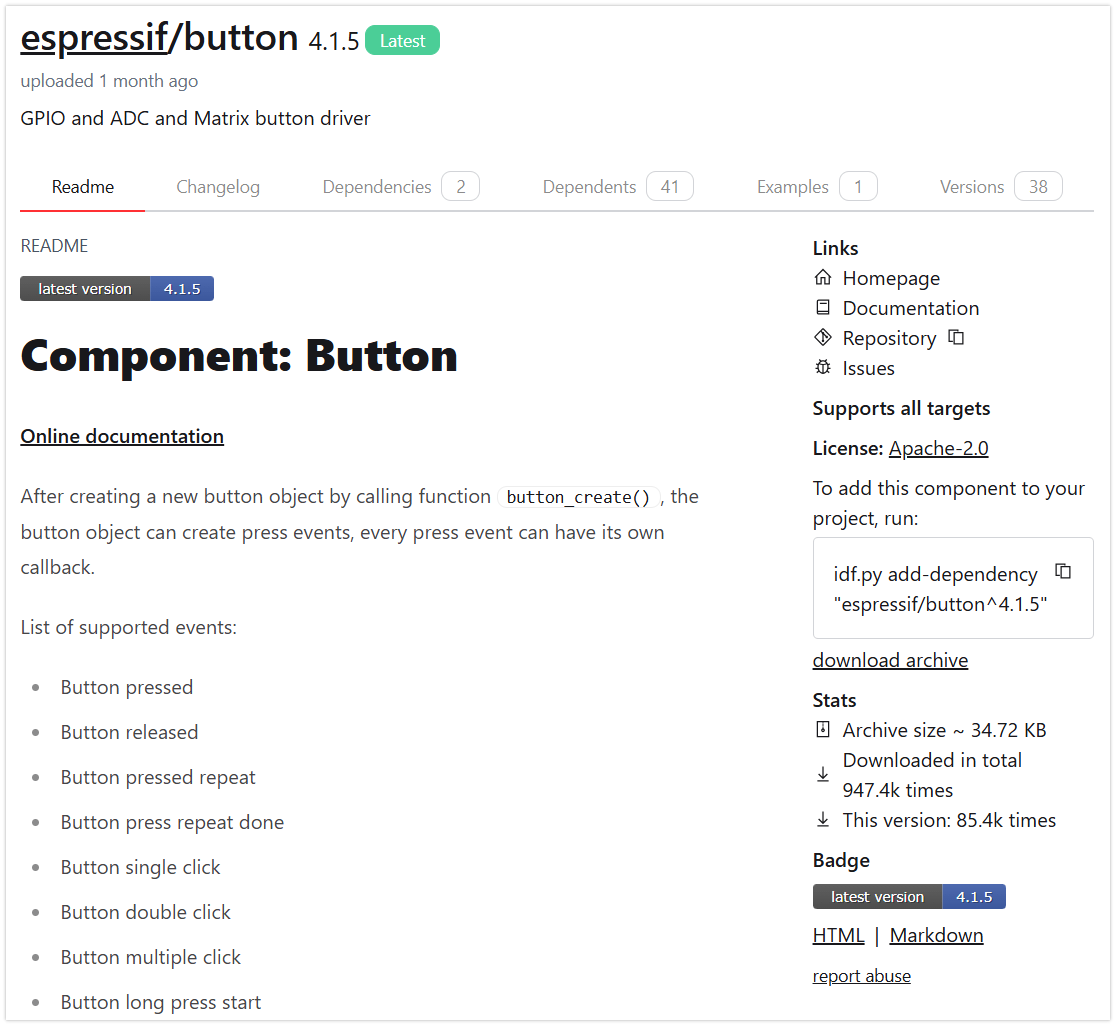The image size is (1116, 1026).
Task: Click the this-version download icon
Action: click(x=822, y=819)
